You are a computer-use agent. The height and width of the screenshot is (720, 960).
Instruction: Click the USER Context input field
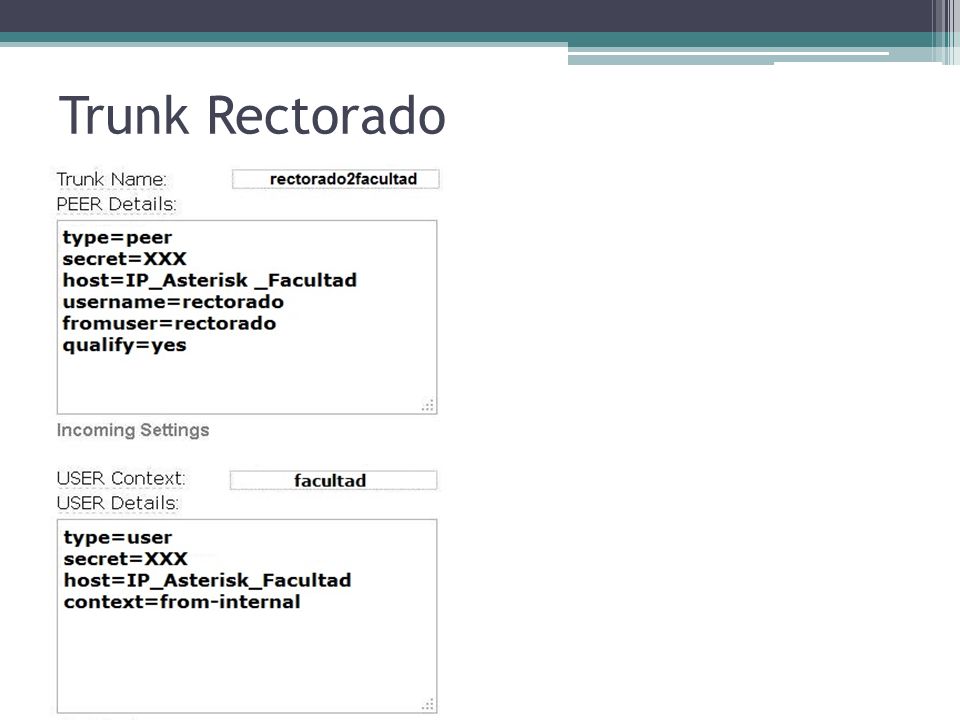334,480
